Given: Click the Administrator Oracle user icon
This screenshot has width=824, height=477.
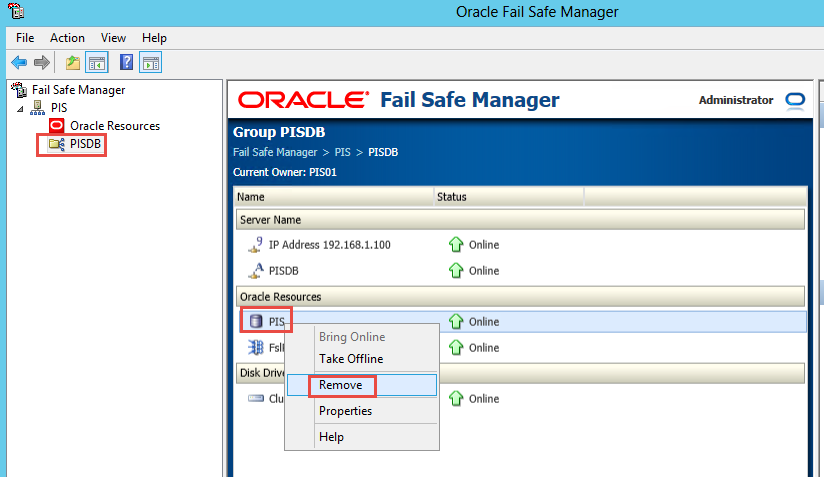Looking at the screenshot, I should (795, 100).
